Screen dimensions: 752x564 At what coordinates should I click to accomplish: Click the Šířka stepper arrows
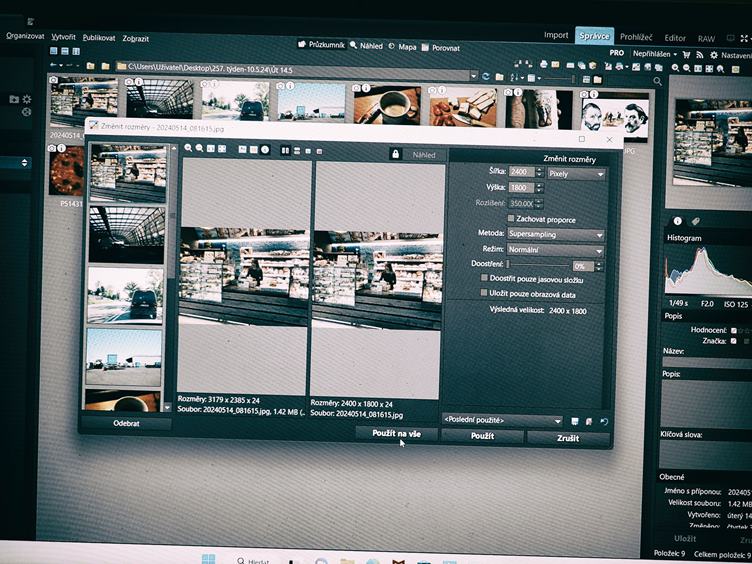pyautogui.click(x=539, y=172)
